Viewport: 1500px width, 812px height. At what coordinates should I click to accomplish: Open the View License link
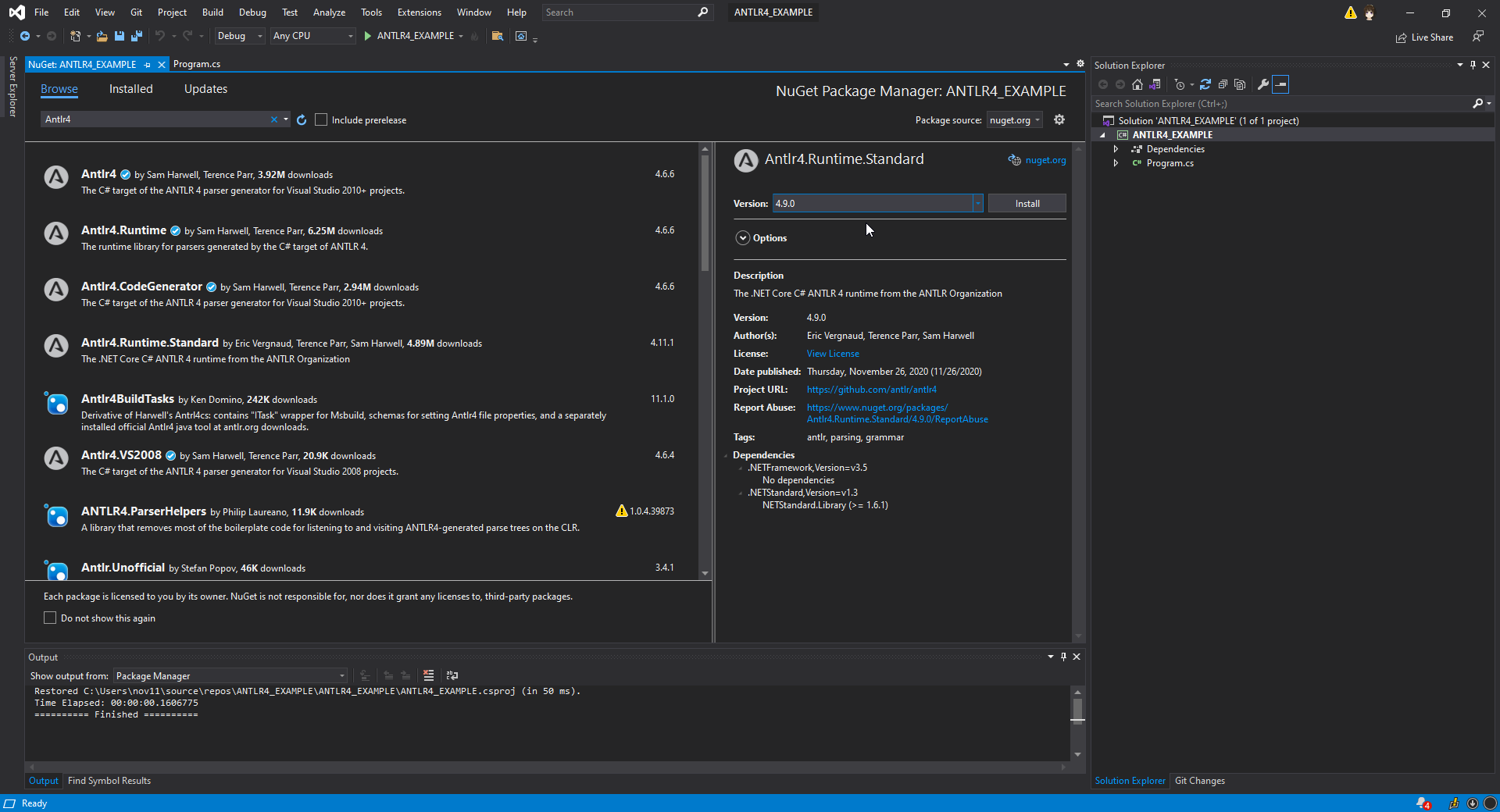point(833,354)
